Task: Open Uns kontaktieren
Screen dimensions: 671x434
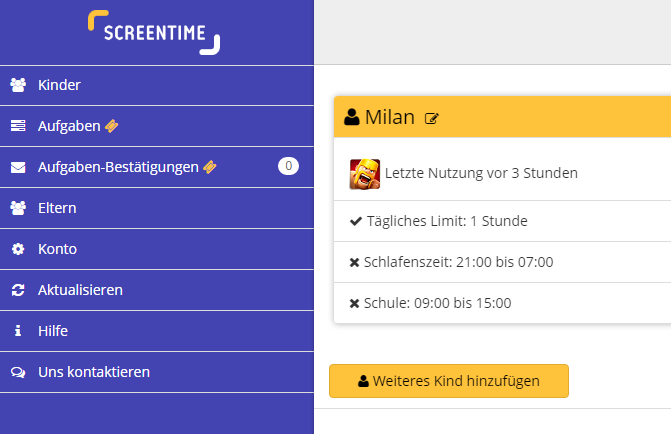Action: point(157,372)
